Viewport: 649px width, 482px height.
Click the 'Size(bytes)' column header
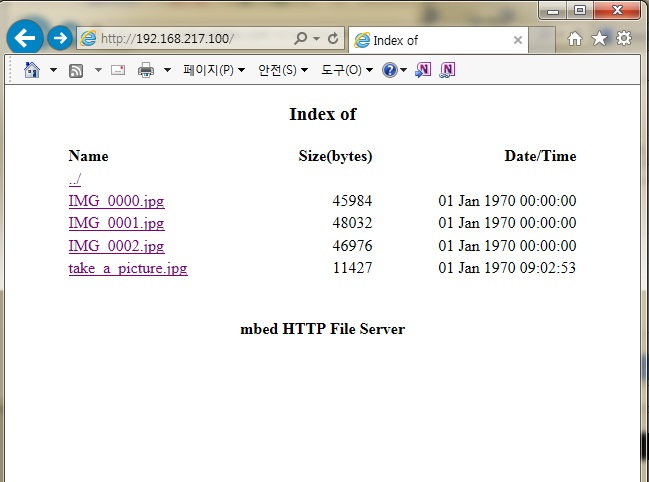pyautogui.click(x=335, y=156)
